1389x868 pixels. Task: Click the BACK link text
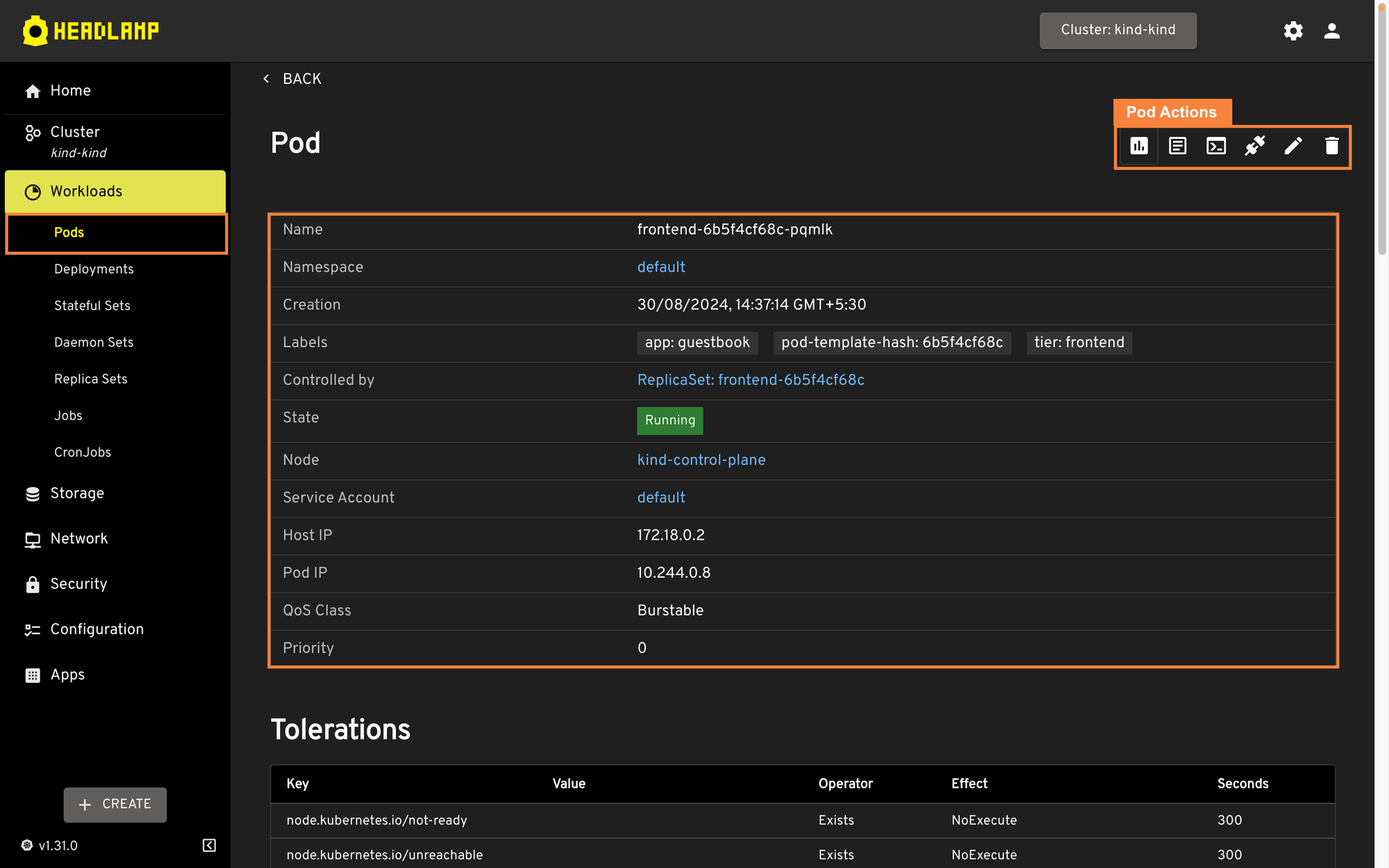[x=302, y=78]
